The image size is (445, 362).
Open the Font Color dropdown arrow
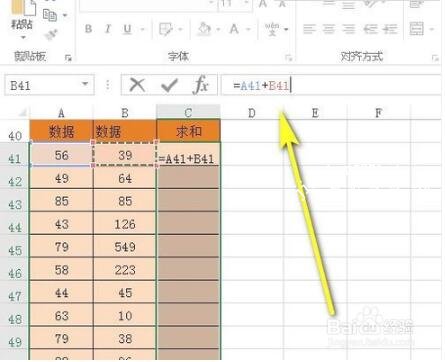[248, 30]
